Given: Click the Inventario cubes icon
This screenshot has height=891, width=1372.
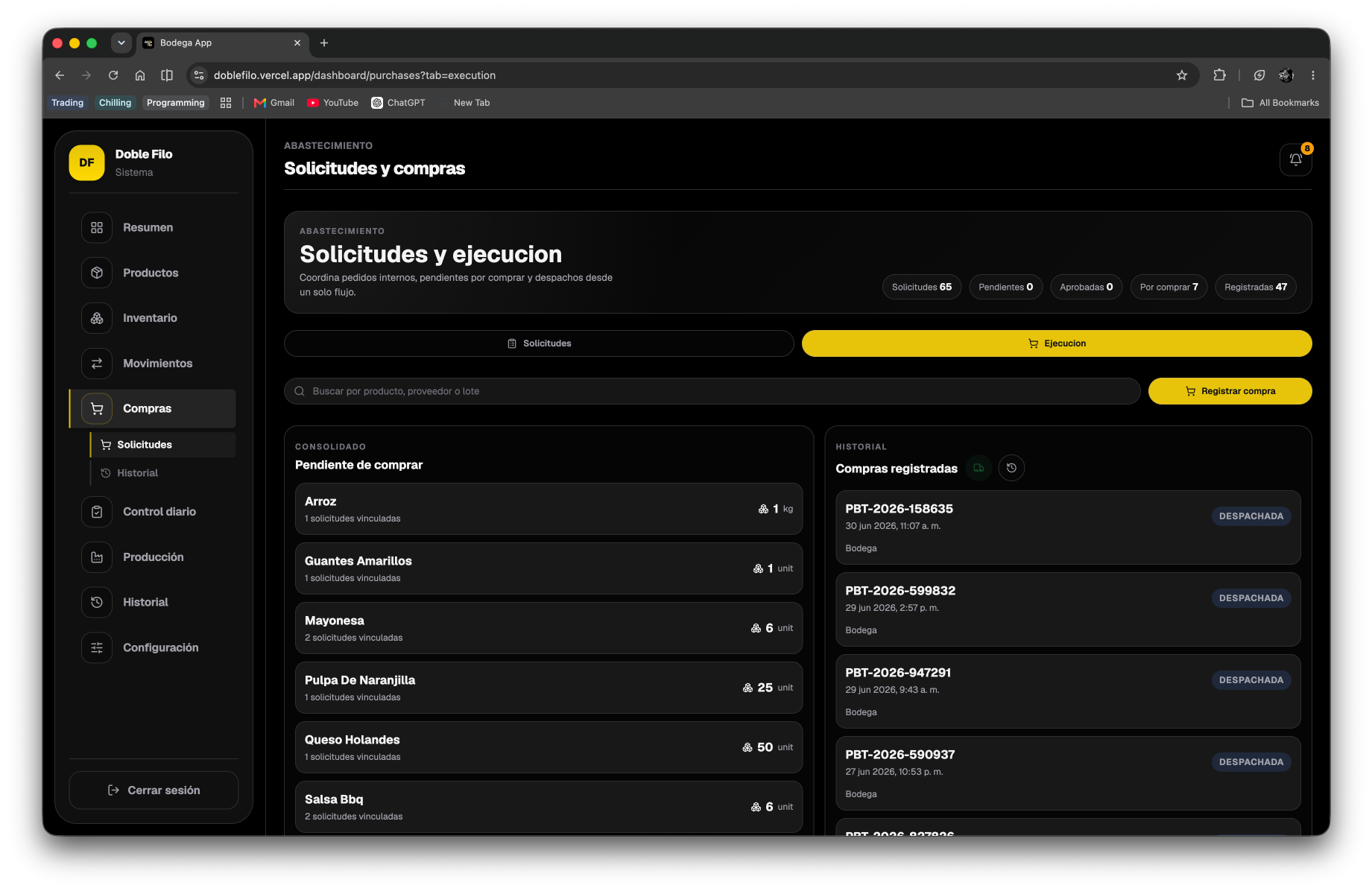Looking at the screenshot, I should pyautogui.click(x=97, y=318).
